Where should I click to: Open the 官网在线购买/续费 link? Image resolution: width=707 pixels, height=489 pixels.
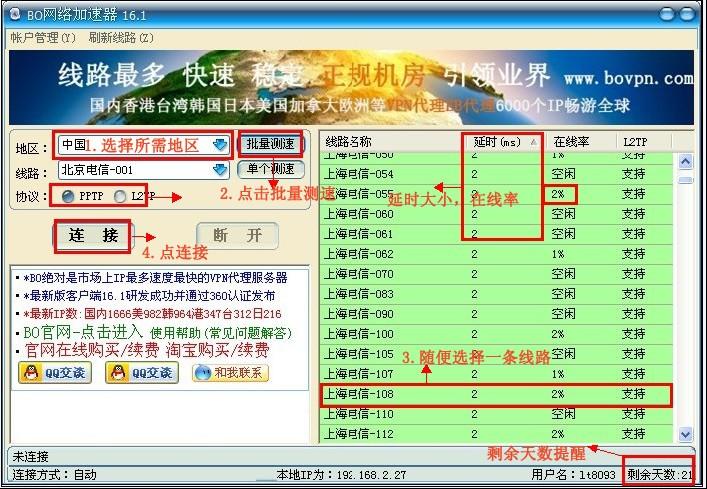coord(92,351)
